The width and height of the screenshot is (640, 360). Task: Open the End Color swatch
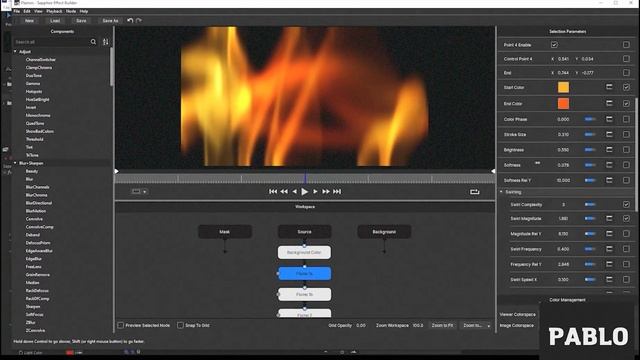click(563, 103)
